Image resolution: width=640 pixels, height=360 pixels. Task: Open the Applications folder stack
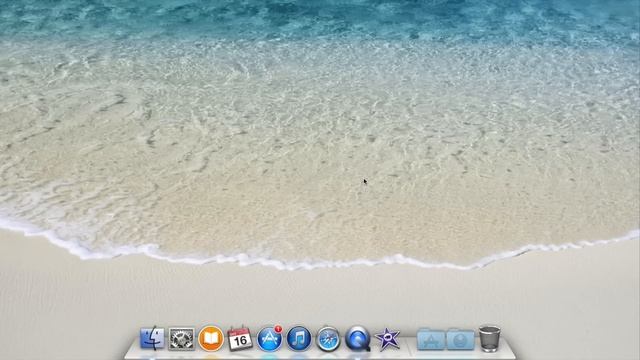tap(431, 339)
